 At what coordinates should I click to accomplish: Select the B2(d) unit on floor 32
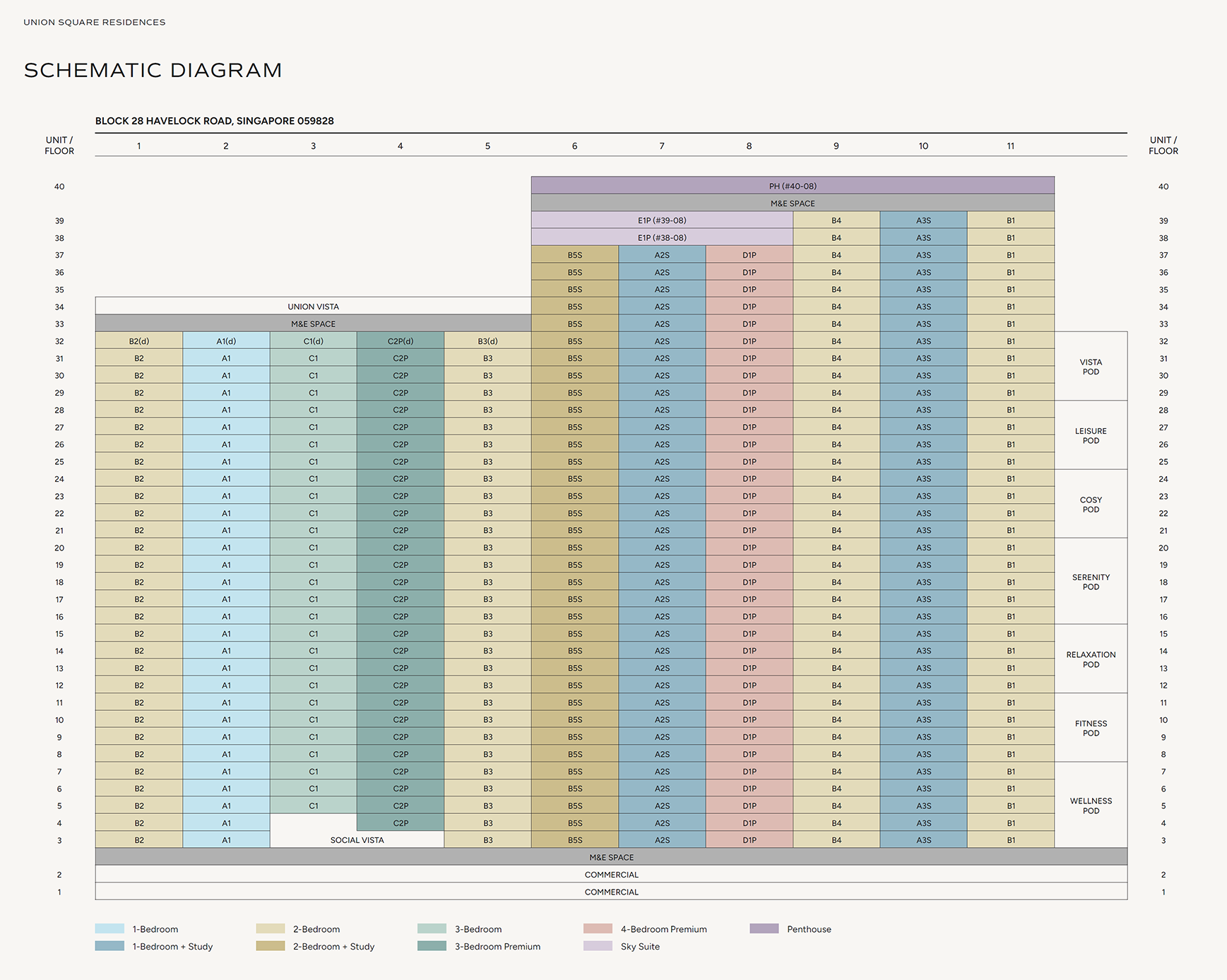139,341
